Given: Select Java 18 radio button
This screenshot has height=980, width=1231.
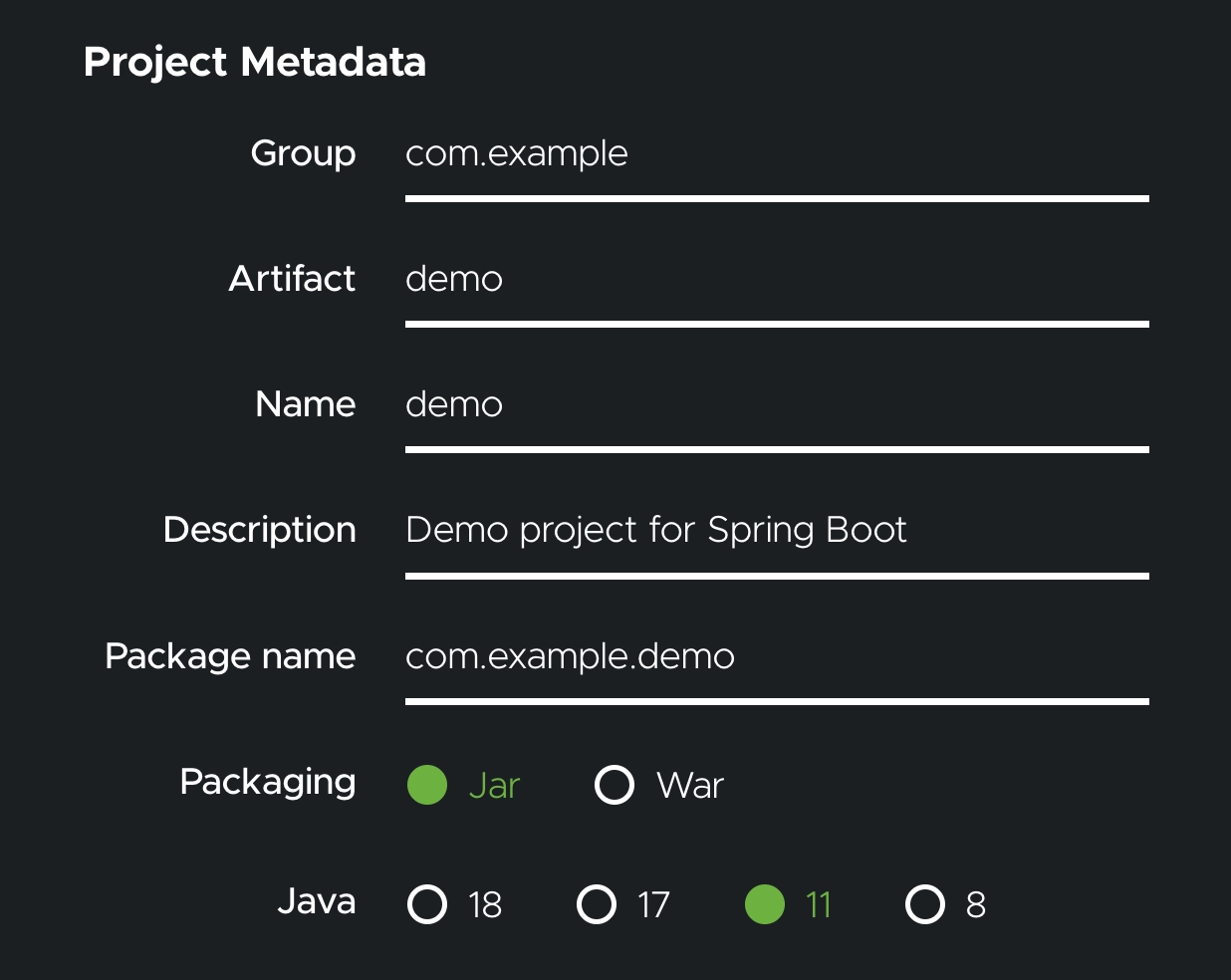Looking at the screenshot, I should tap(428, 904).
